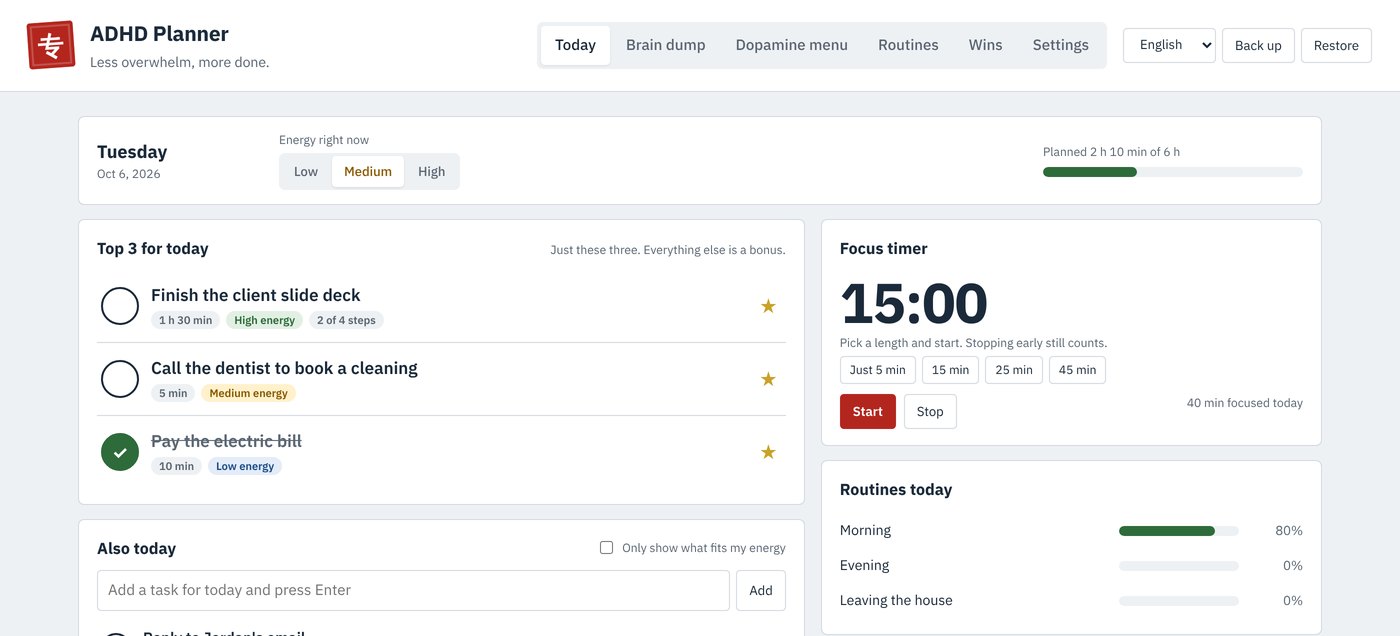Unstar Call the dentist to book a cleaning
The height and width of the screenshot is (636, 1400).
tap(768, 379)
